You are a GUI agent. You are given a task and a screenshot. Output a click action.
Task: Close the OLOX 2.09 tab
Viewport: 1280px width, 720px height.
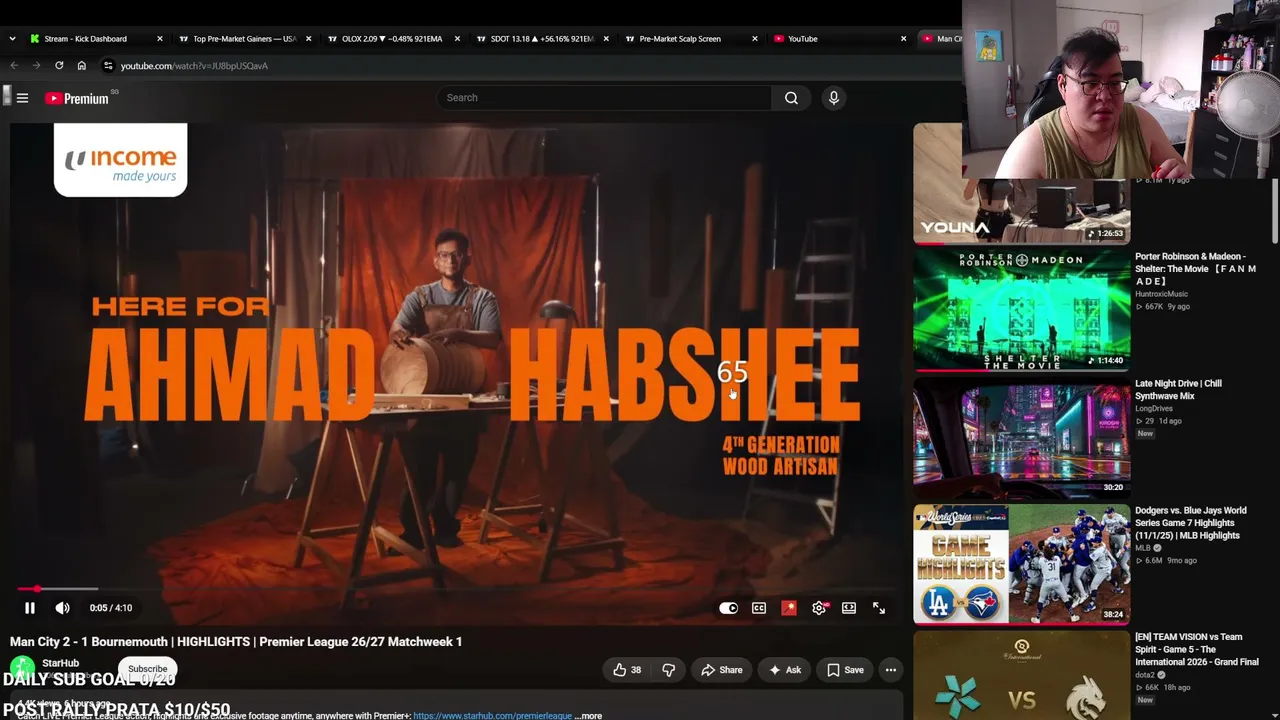pos(457,39)
